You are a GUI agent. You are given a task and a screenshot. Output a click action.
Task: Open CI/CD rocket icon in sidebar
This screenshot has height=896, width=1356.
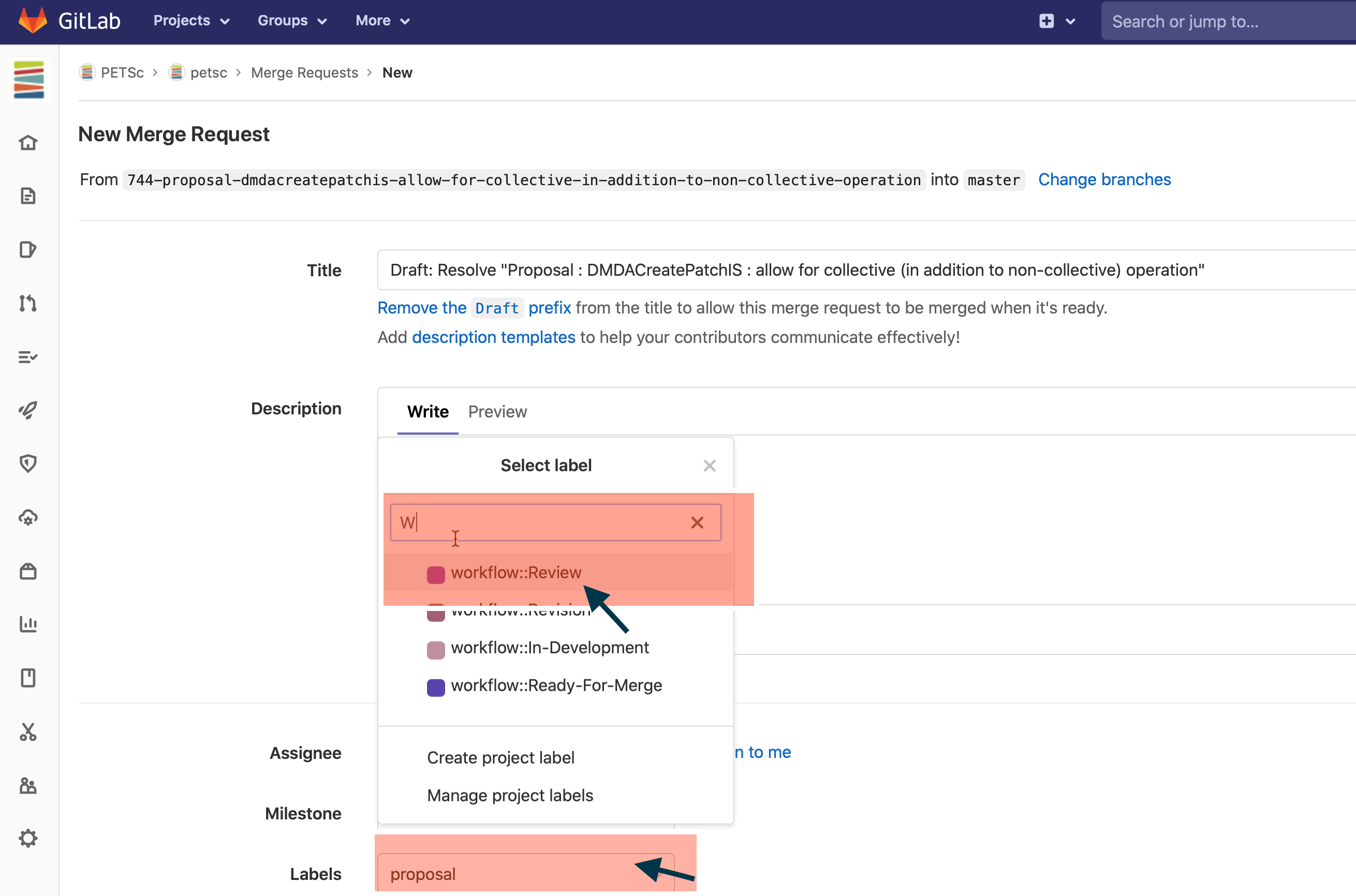pyautogui.click(x=28, y=410)
